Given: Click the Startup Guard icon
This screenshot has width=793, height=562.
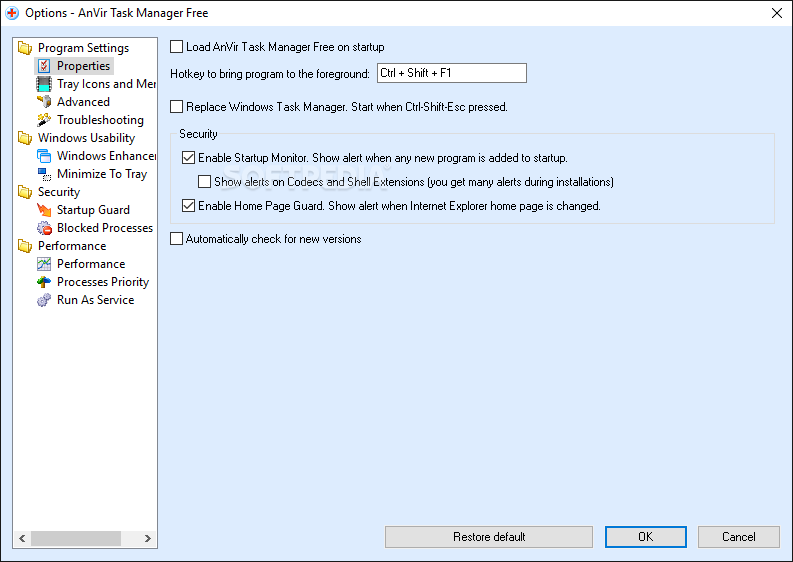Looking at the screenshot, I should click(x=44, y=210).
